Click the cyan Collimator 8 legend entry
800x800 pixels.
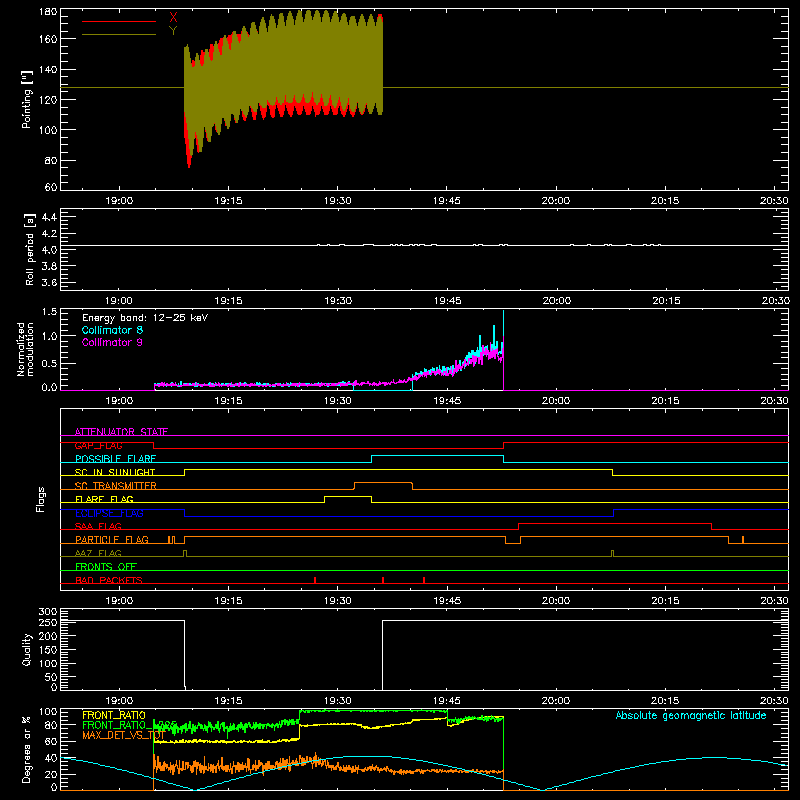(112, 330)
